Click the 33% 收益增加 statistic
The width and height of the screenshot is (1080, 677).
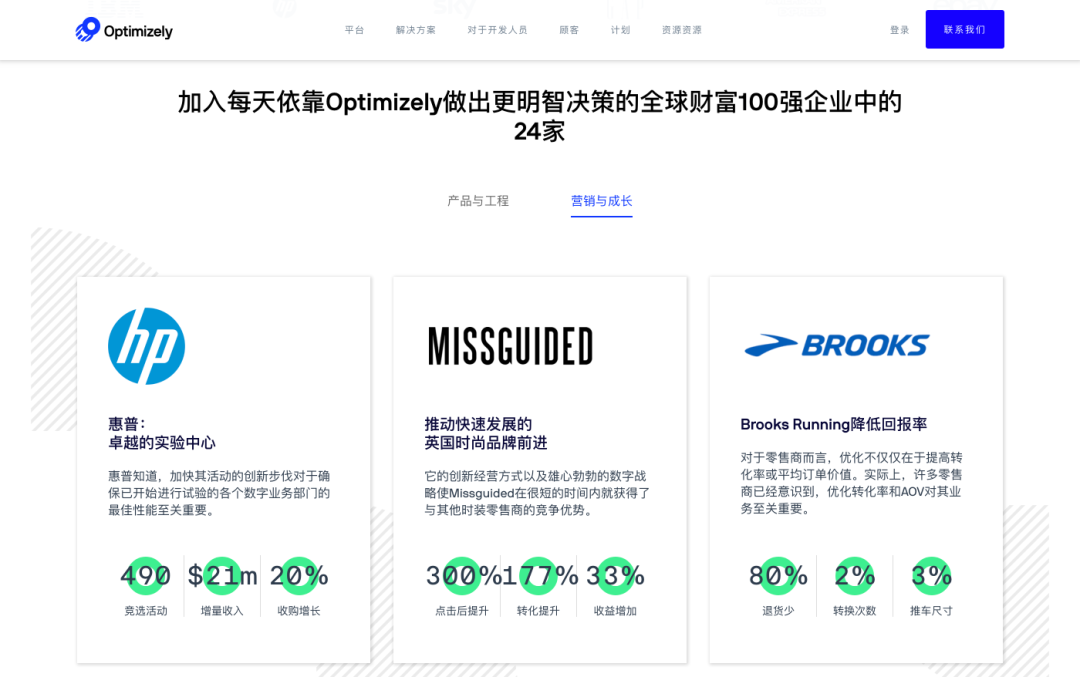tap(615, 587)
